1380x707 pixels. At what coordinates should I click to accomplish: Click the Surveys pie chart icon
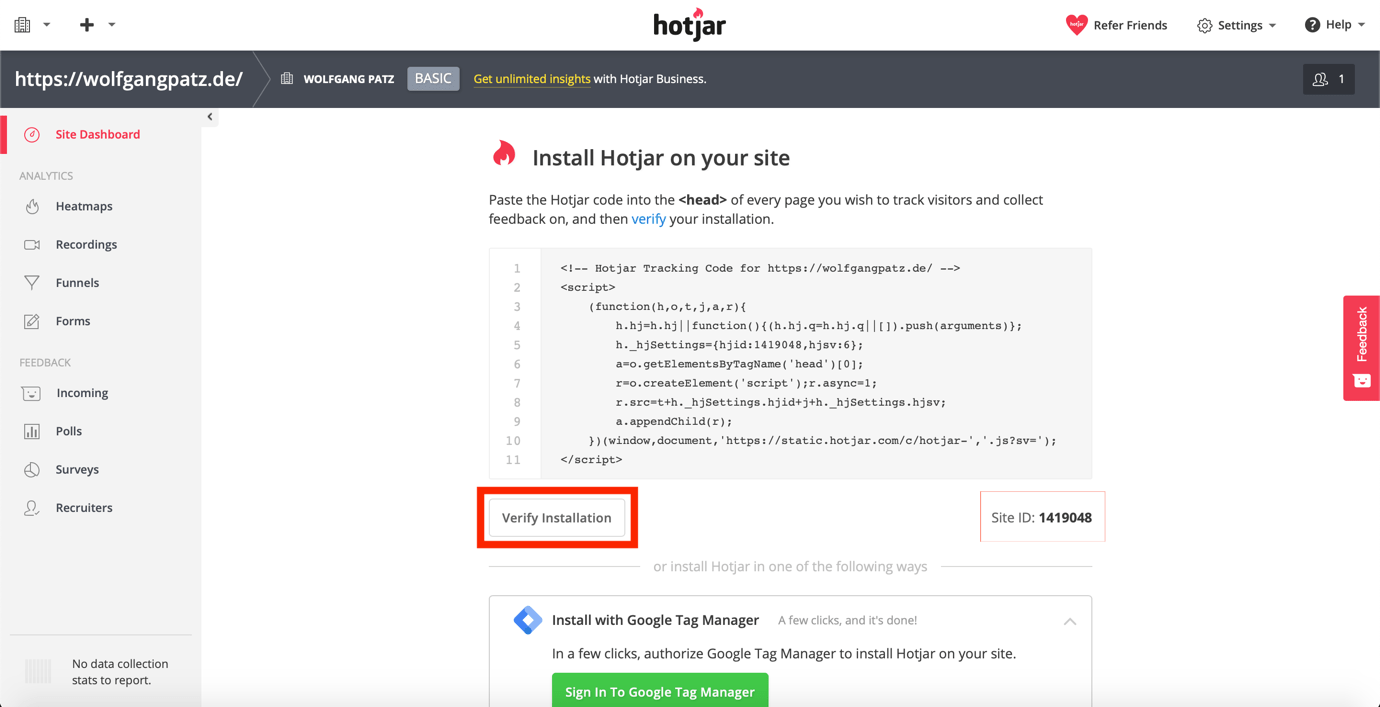pyautogui.click(x=32, y=469)
